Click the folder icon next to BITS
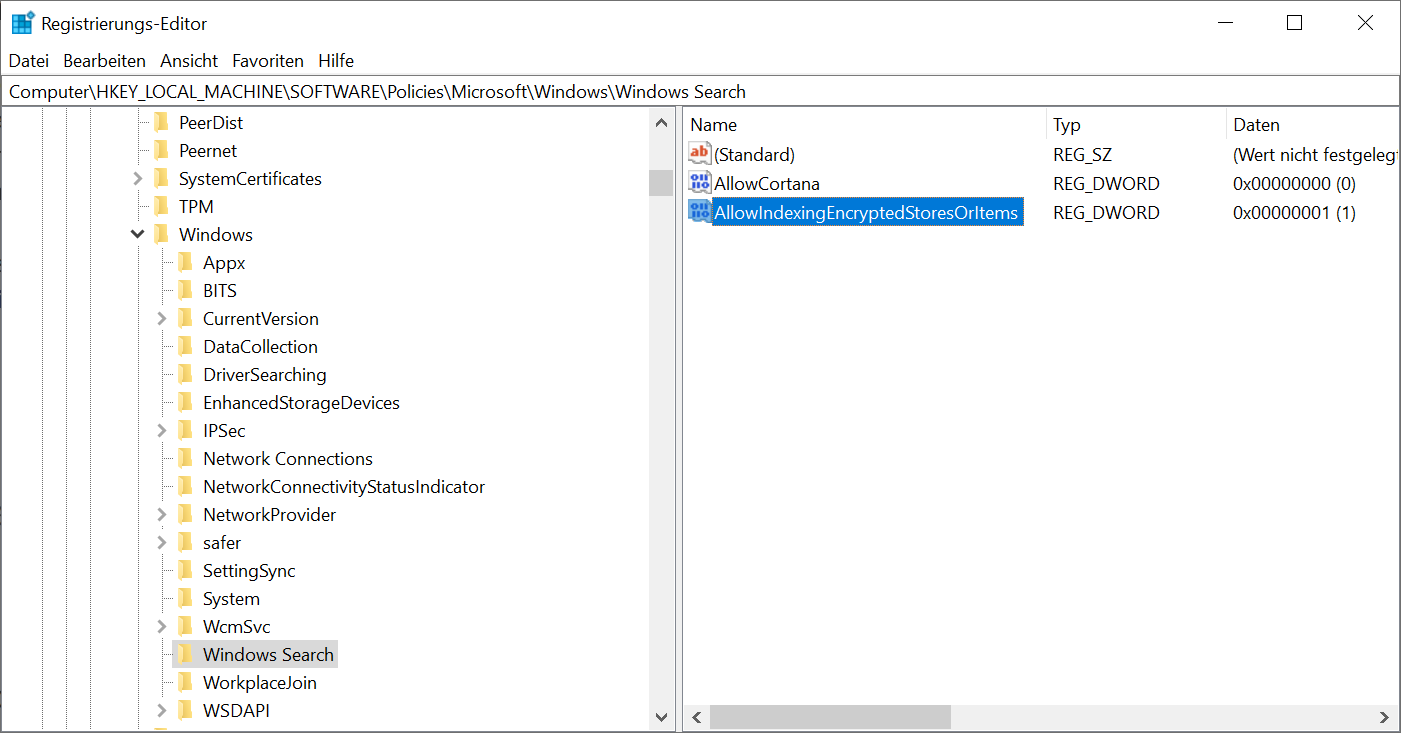The height and width of the screenshot is (733, 1401). [x=185, y=291]
